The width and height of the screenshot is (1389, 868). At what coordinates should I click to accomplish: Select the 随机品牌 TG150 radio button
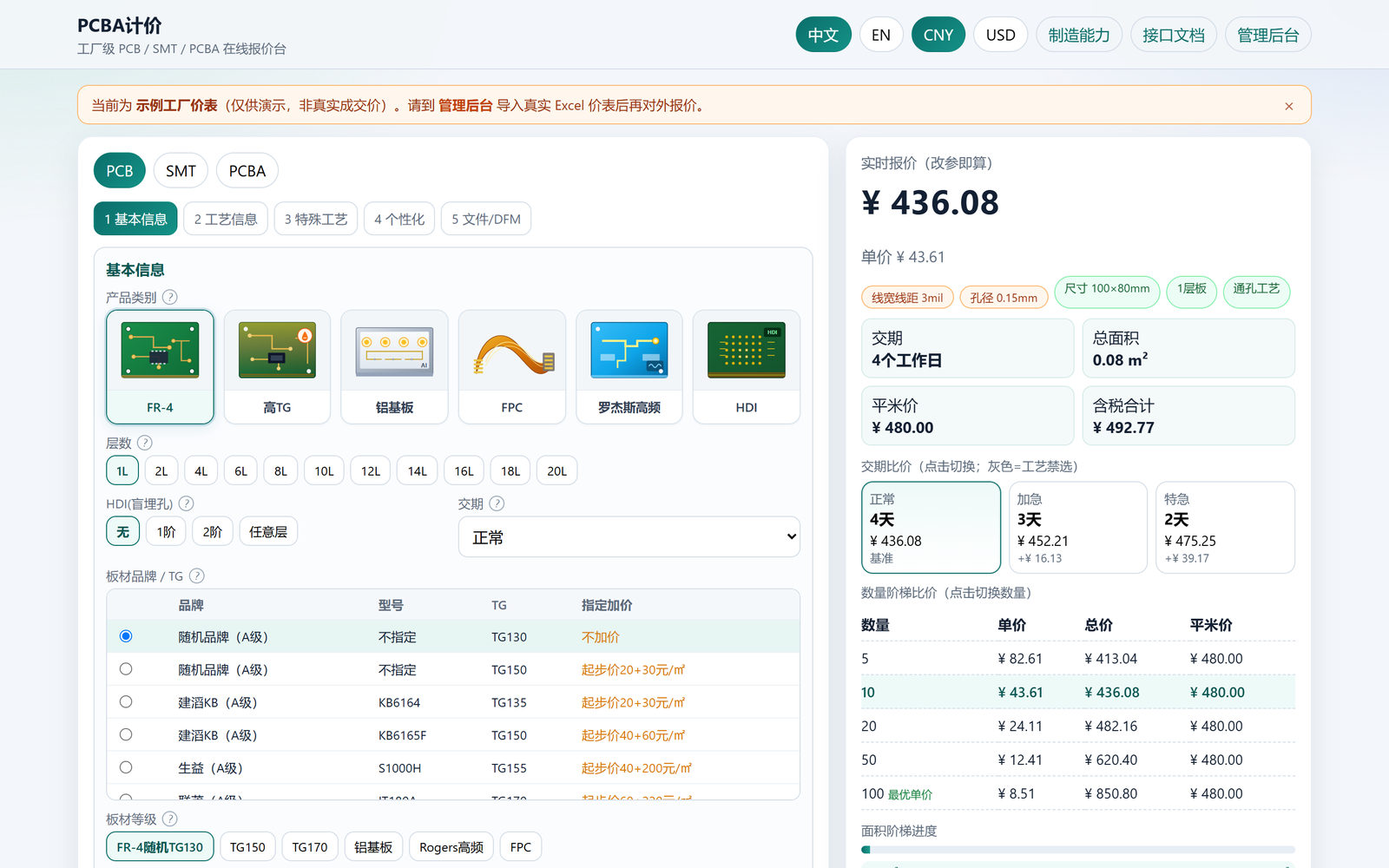coord(126,669)
